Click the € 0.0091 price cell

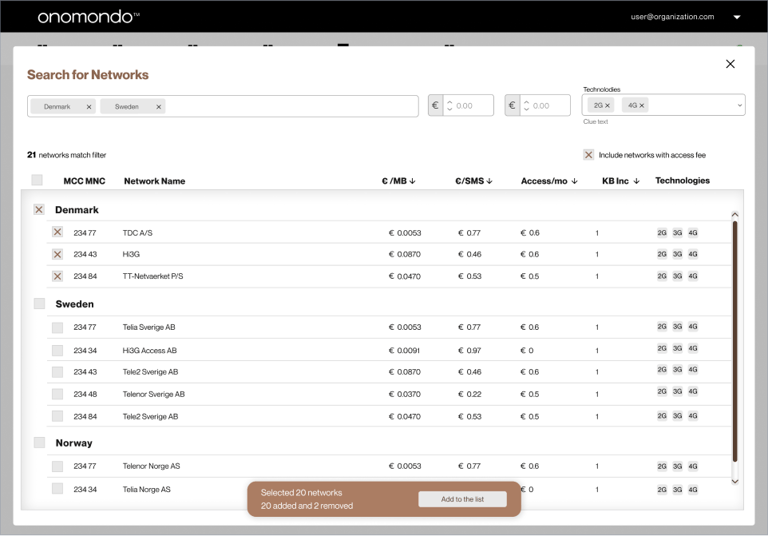point(404,350)
